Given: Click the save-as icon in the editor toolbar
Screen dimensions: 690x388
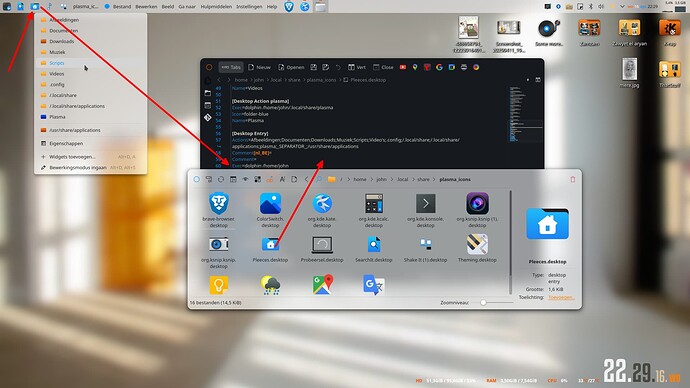Looking at the screenshot, I should point(326,67).
